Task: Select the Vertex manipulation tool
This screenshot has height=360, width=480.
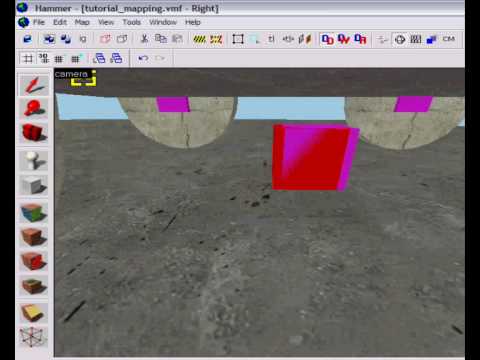Action: pos(34,337)
